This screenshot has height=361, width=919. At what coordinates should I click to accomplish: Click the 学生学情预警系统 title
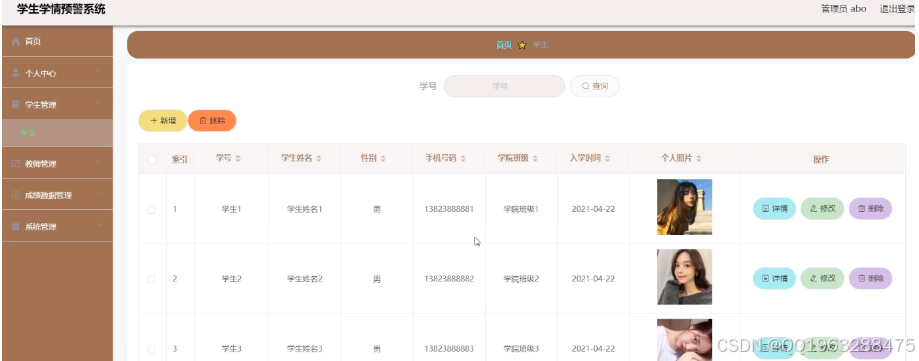[x=61, y=9]
